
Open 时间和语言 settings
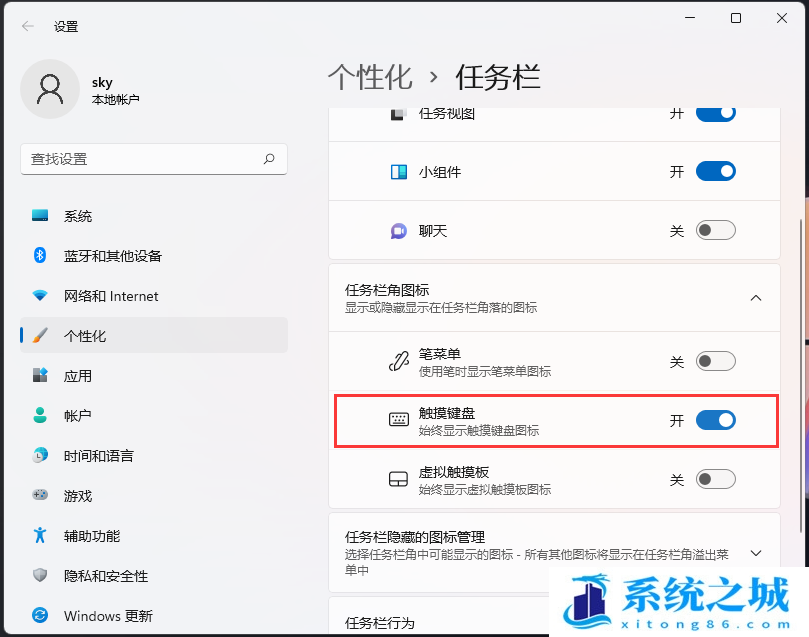click(154, 455)
